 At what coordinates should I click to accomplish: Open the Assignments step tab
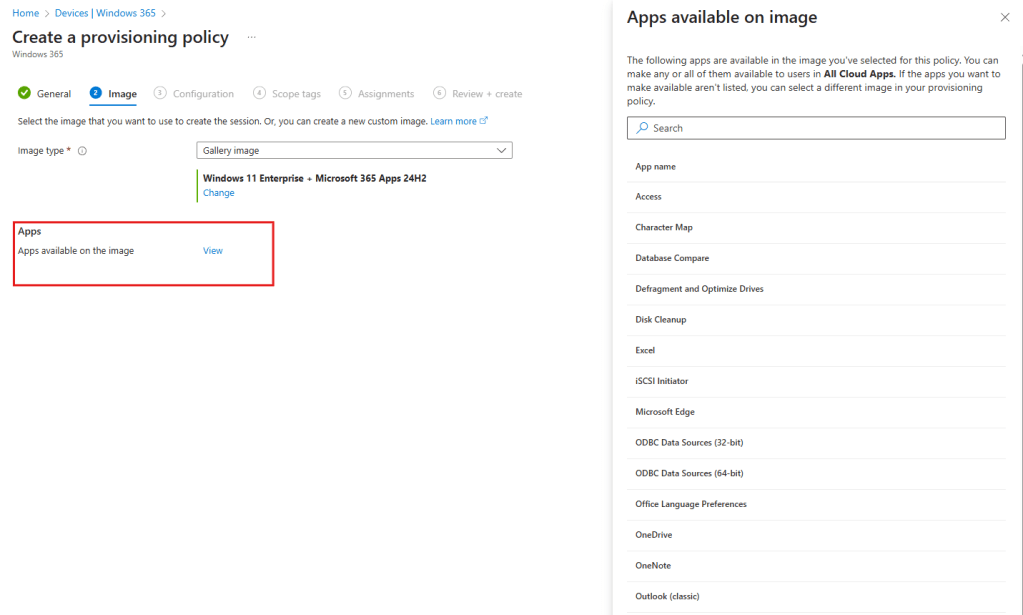(x=385, y=94)
